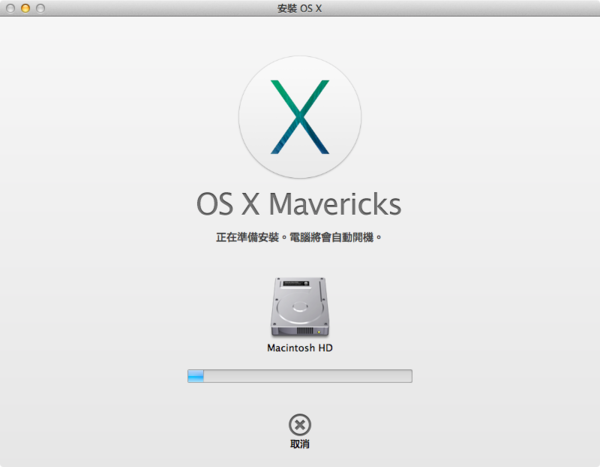Click the 取消 label under the cancel icon
The height and width of the screenshot is (467, 600).
click(x=300, y=444)
